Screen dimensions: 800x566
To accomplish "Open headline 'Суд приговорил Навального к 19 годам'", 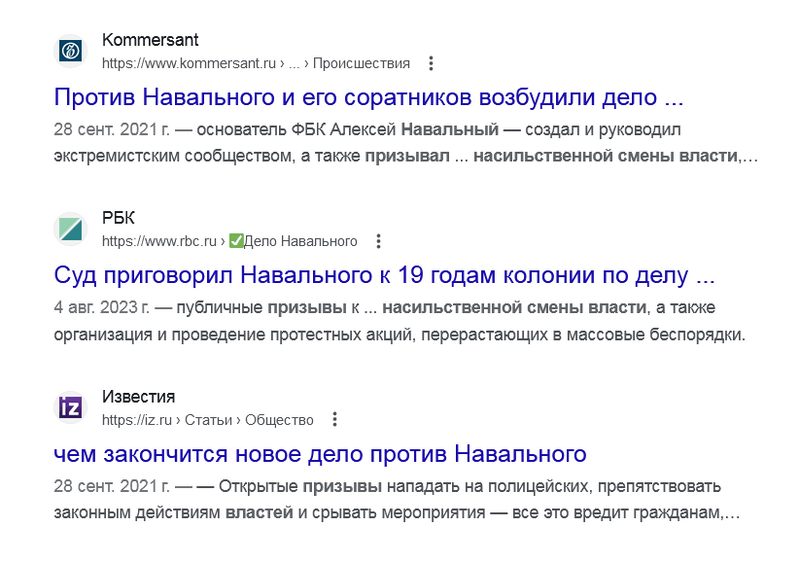I will pyautogui.click(x=384, y=276).
